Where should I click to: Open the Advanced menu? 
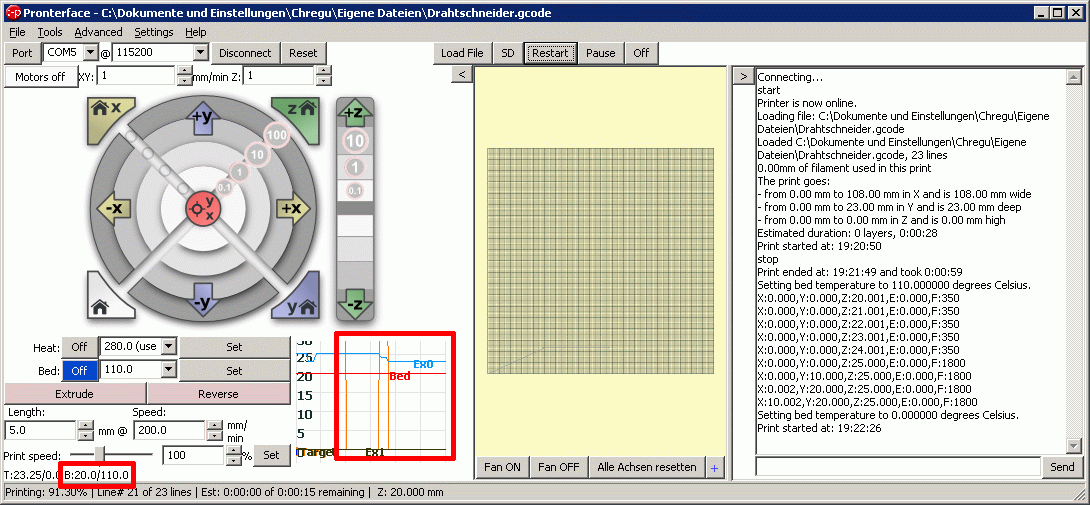click(x=98, y=32)
